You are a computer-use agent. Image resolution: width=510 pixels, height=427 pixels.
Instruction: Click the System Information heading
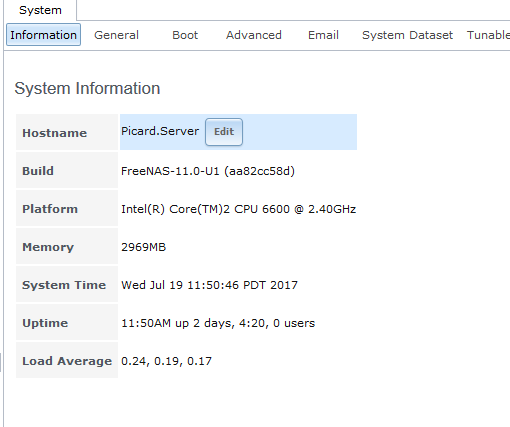pos(87,88)
